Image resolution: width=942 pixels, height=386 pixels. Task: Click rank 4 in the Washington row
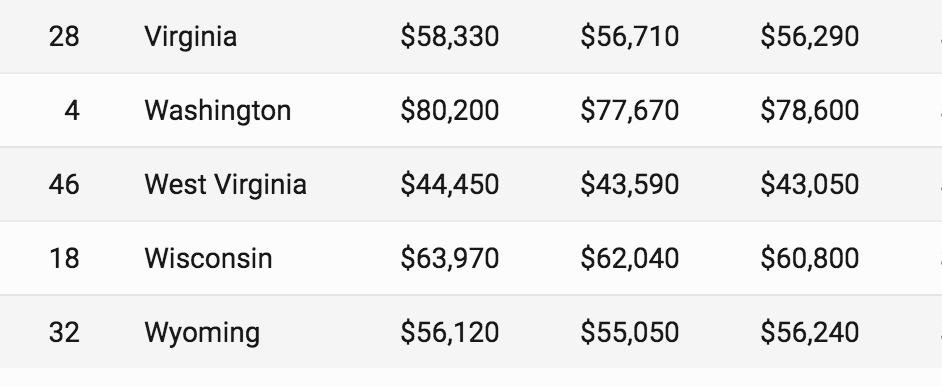coord(71,110)
